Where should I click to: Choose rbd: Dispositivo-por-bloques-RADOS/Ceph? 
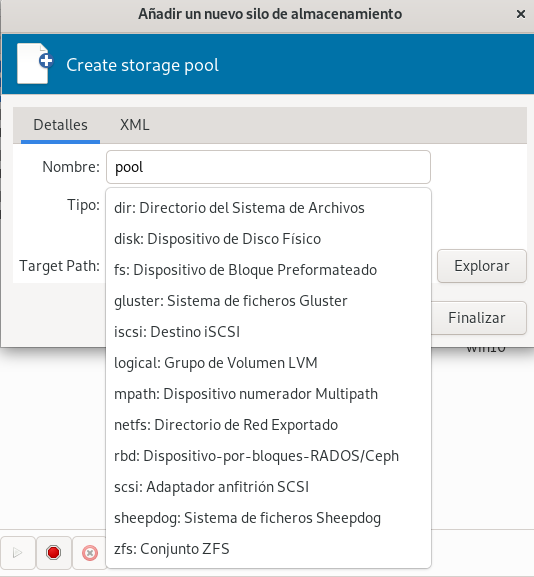click(x=268, y=456)
